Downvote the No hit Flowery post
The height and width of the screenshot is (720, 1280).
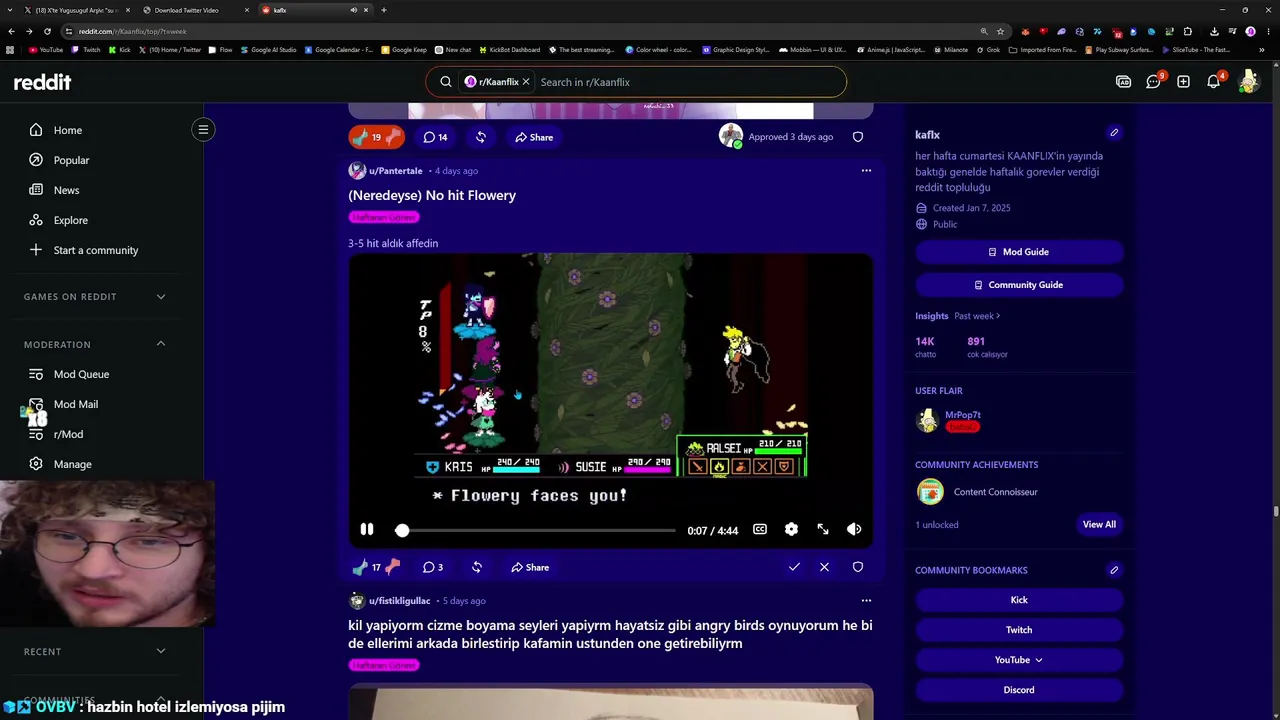tap(393, 567)
